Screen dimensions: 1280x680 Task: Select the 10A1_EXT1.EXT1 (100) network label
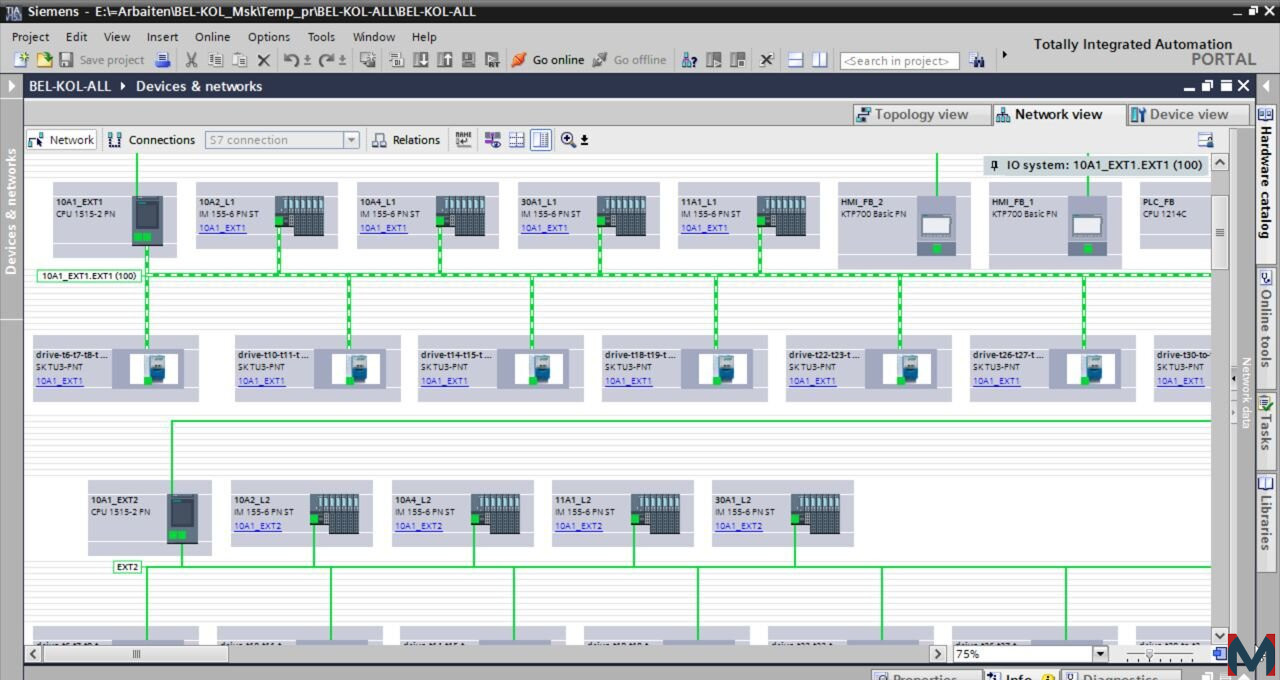point(89,275)
